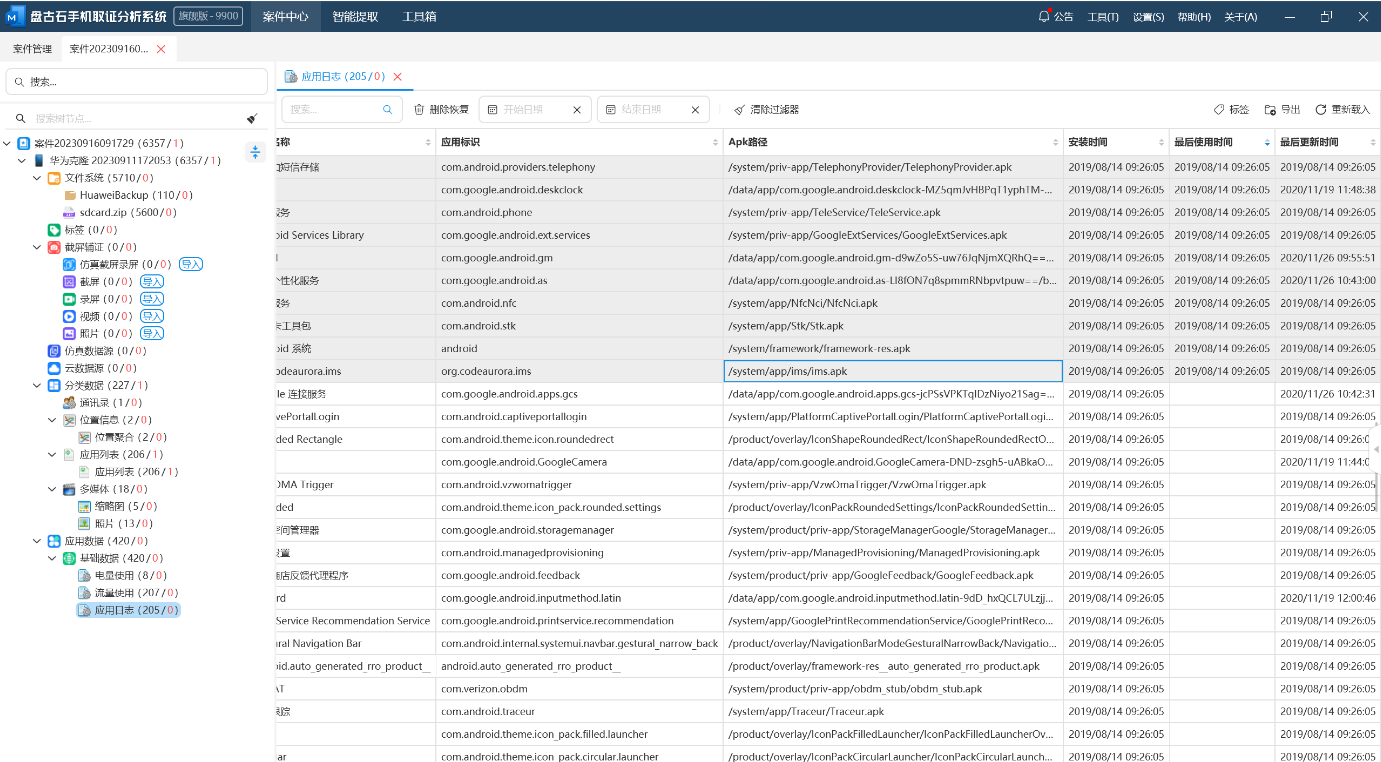
Task: Select the com.google.android.deskclock cell
Action: (x=579, y=190)
